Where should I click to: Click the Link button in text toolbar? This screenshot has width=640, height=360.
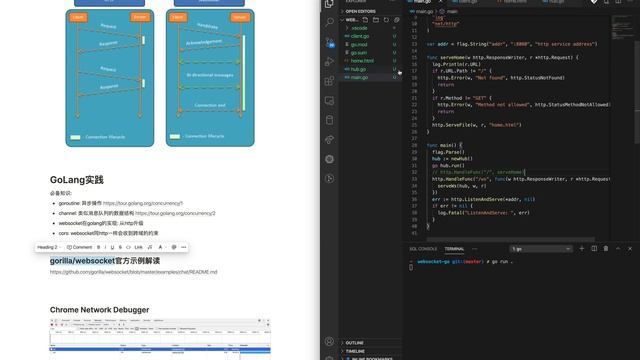138,247
